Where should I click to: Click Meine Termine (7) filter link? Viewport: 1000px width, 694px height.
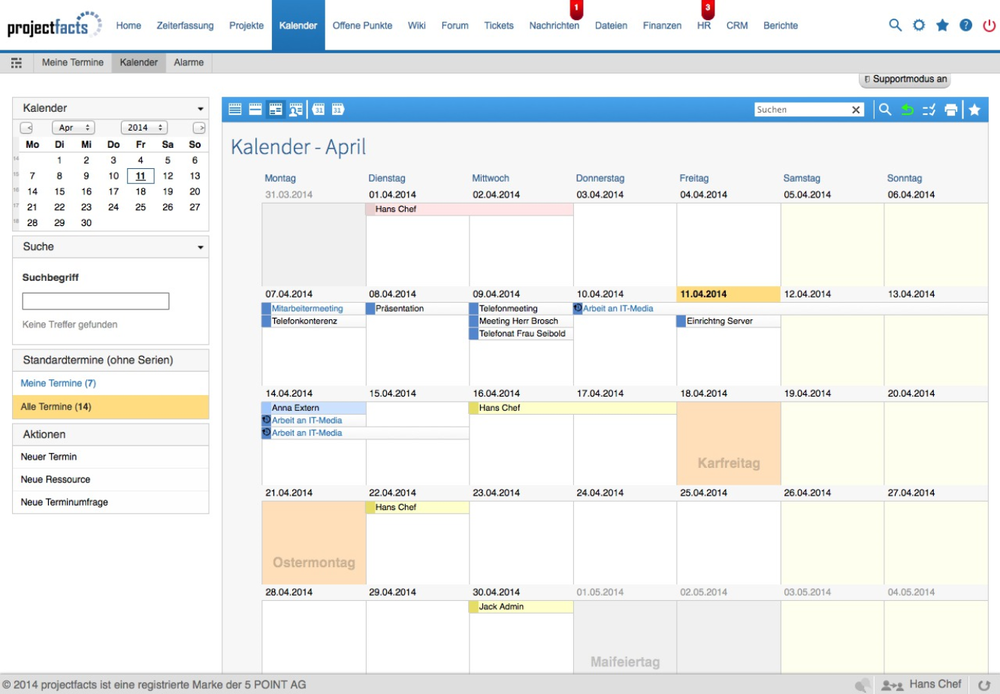click(58, 383)
